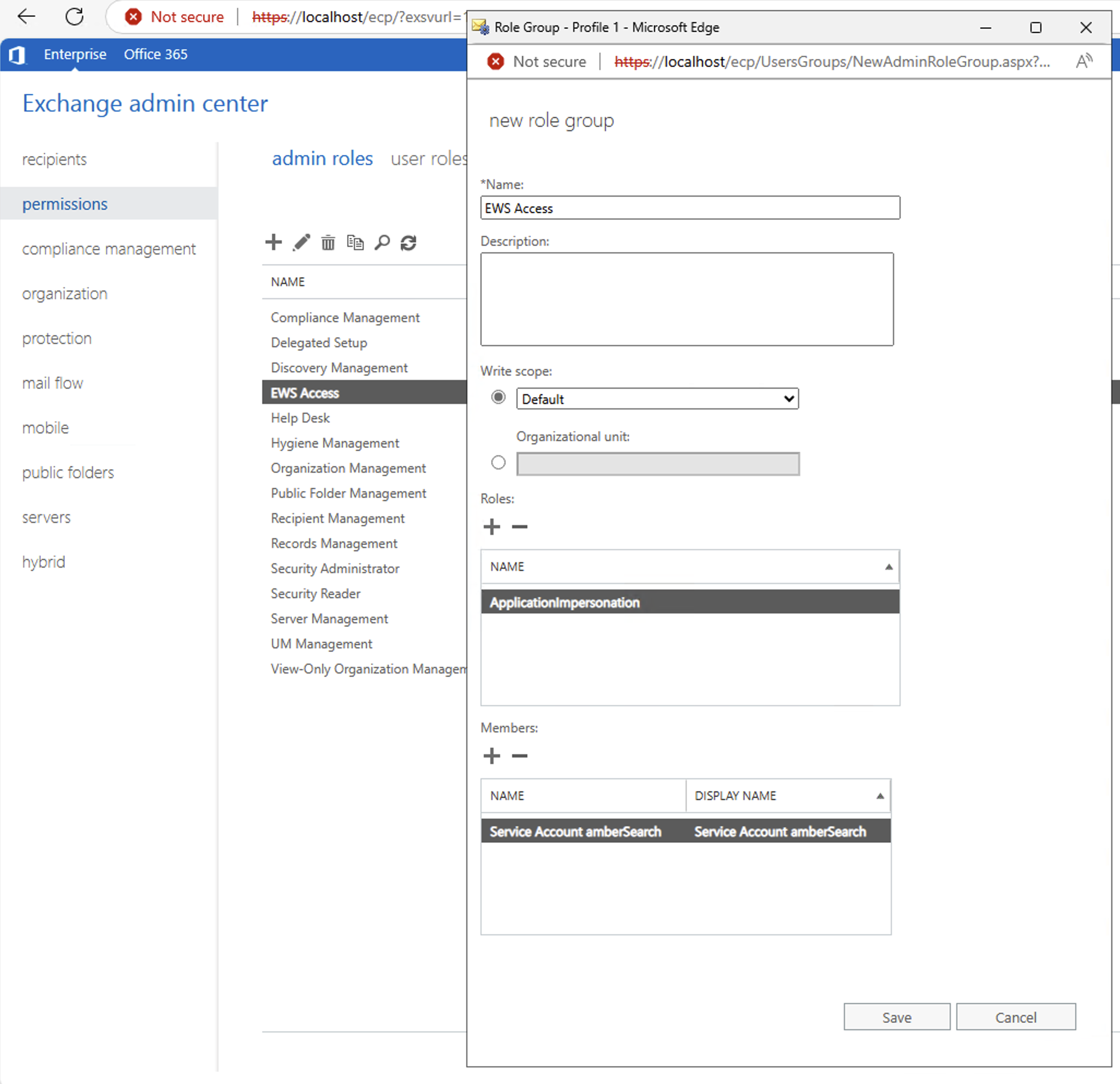Select UM Management role group
The height and width of the screenshot is (1084, 1120).
point(321,644)
